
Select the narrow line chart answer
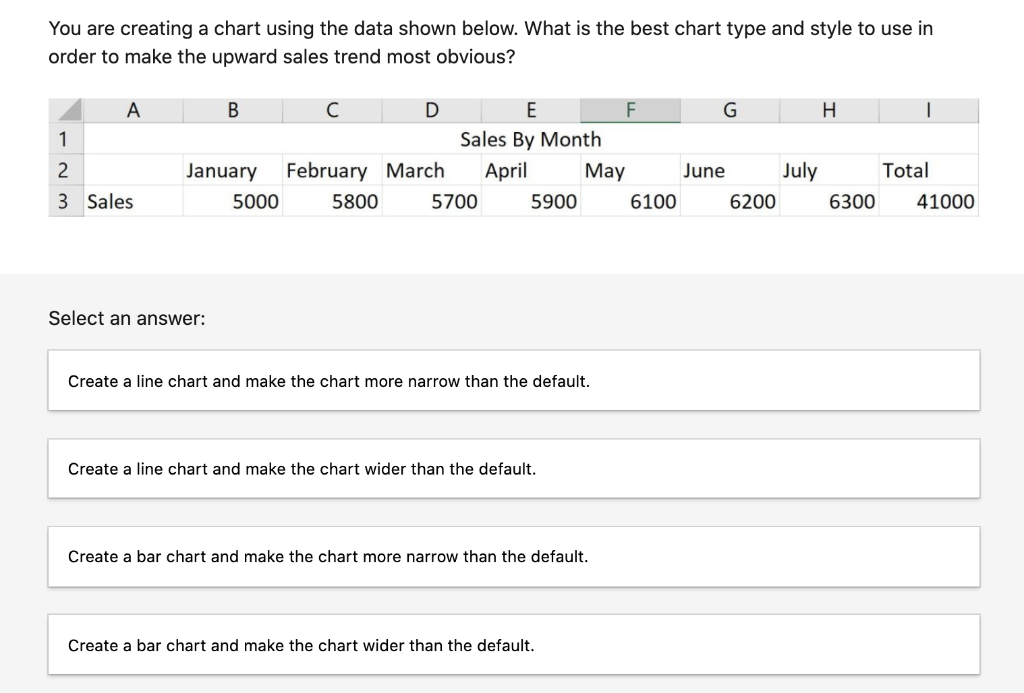[x=513, y=380]
